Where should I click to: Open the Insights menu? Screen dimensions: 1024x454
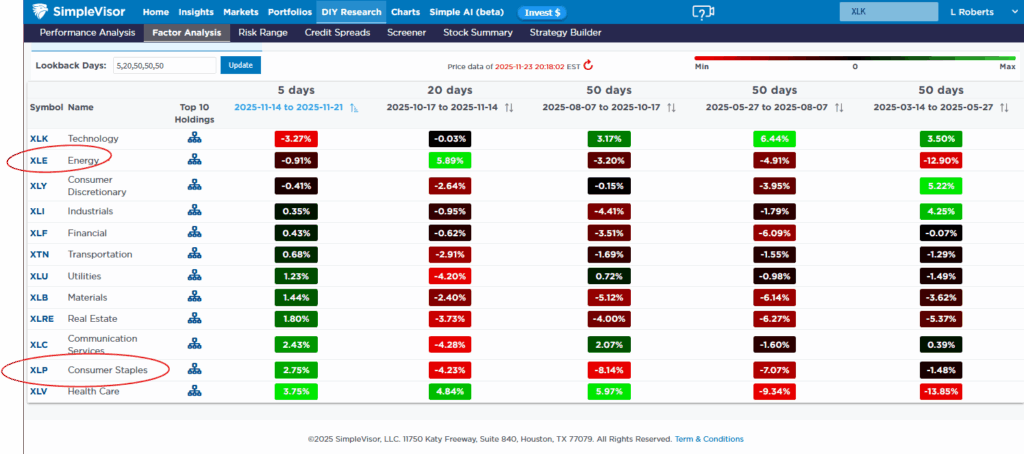tap(196, 12)
